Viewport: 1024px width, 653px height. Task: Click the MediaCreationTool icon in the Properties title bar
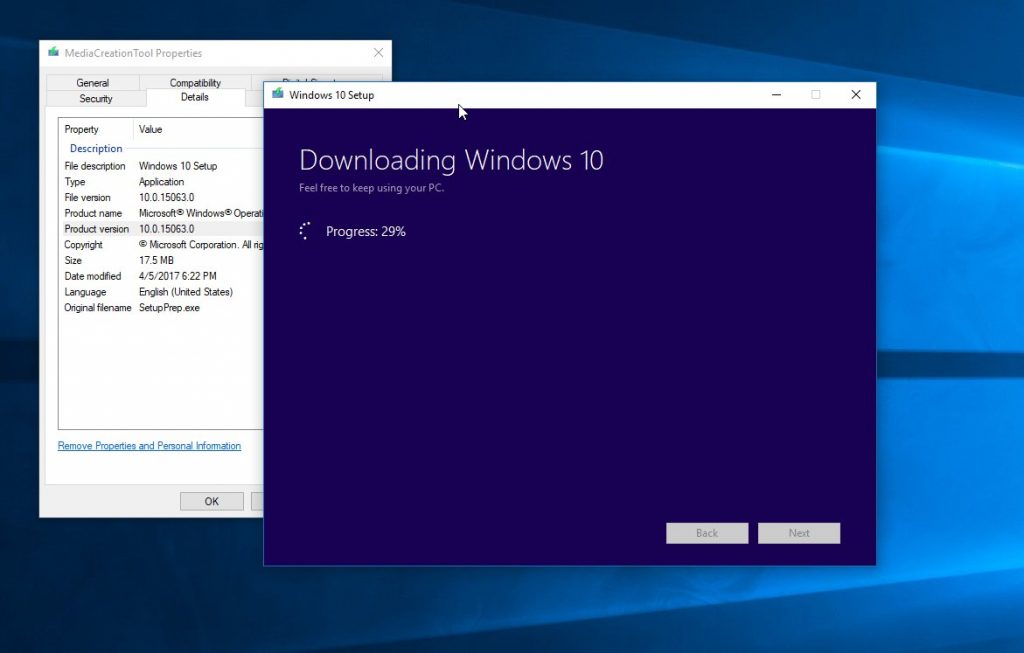point(51,53)
